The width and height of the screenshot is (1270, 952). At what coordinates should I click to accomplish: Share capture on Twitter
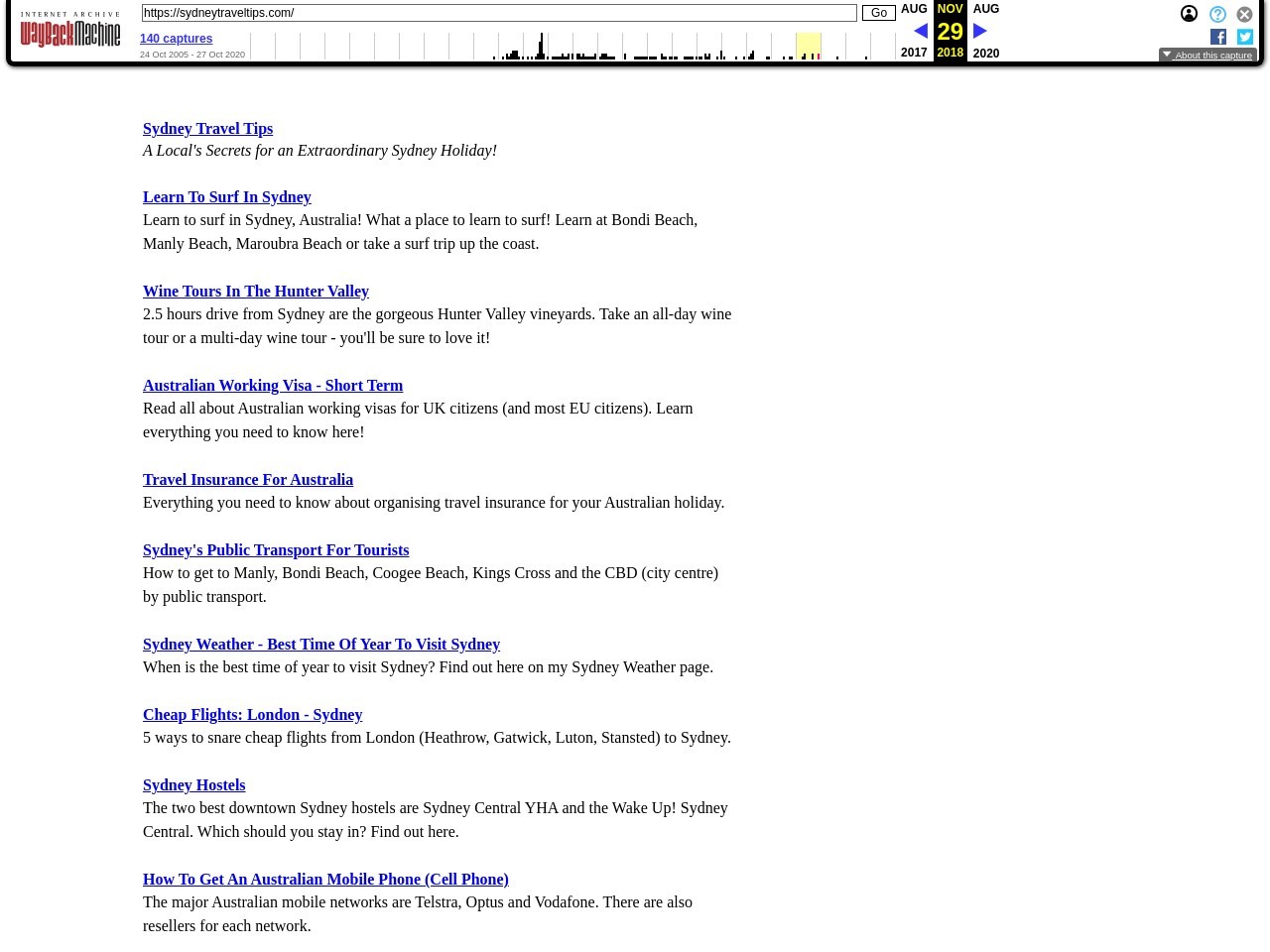[x=1245, y=37]
